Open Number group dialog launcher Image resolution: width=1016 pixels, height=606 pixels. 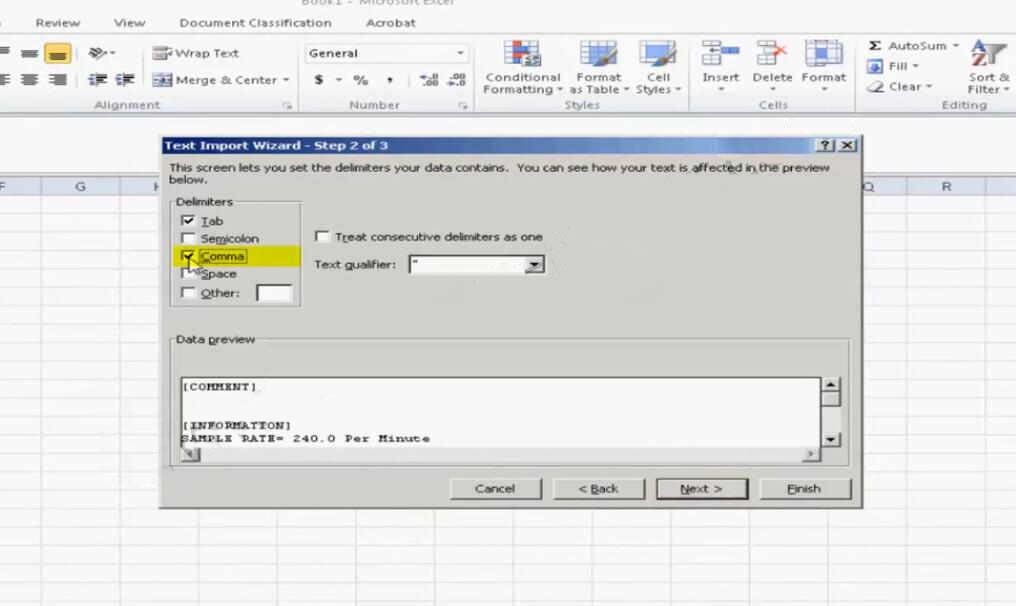pyautogui.click(x=463, y=105)
